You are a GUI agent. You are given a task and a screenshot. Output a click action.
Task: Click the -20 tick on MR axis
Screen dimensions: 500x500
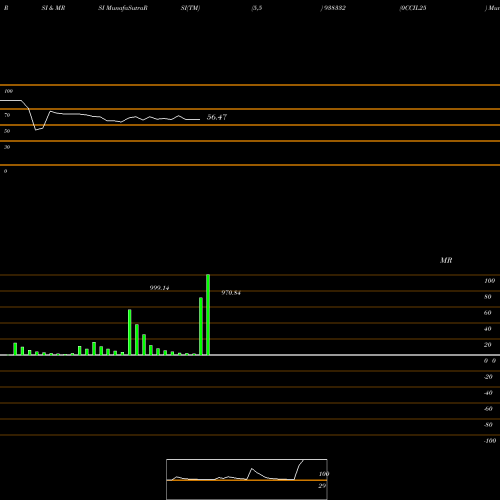coord(488,377)
